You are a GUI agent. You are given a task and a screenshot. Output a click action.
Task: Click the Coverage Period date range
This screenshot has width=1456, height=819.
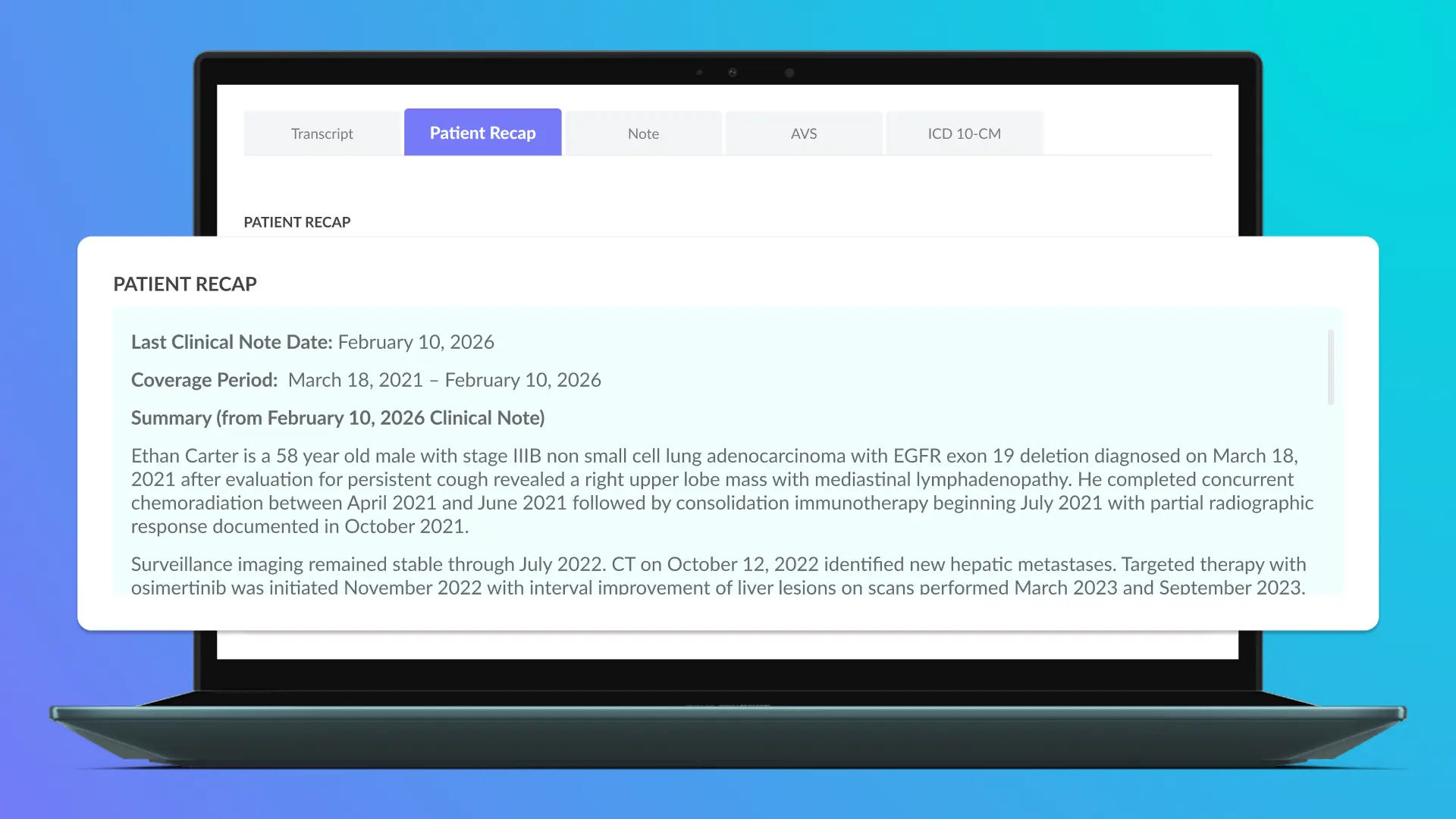444,379
